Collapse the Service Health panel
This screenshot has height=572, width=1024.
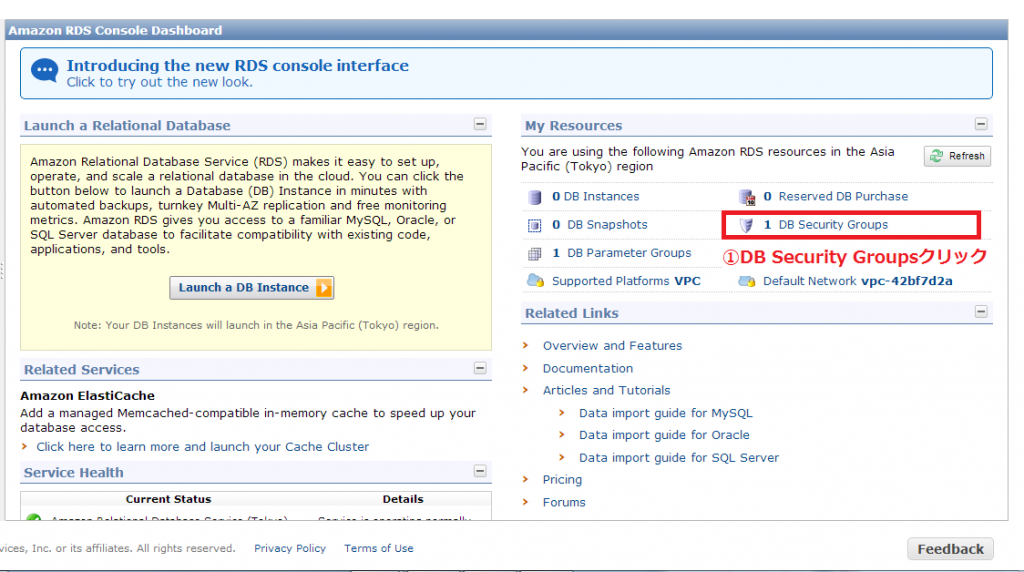480,471
